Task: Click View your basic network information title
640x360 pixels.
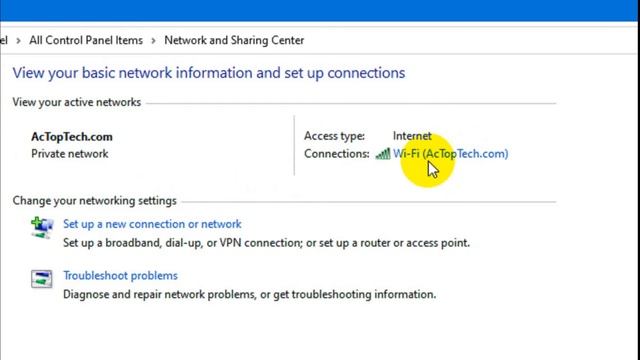Action: [209, 73]
